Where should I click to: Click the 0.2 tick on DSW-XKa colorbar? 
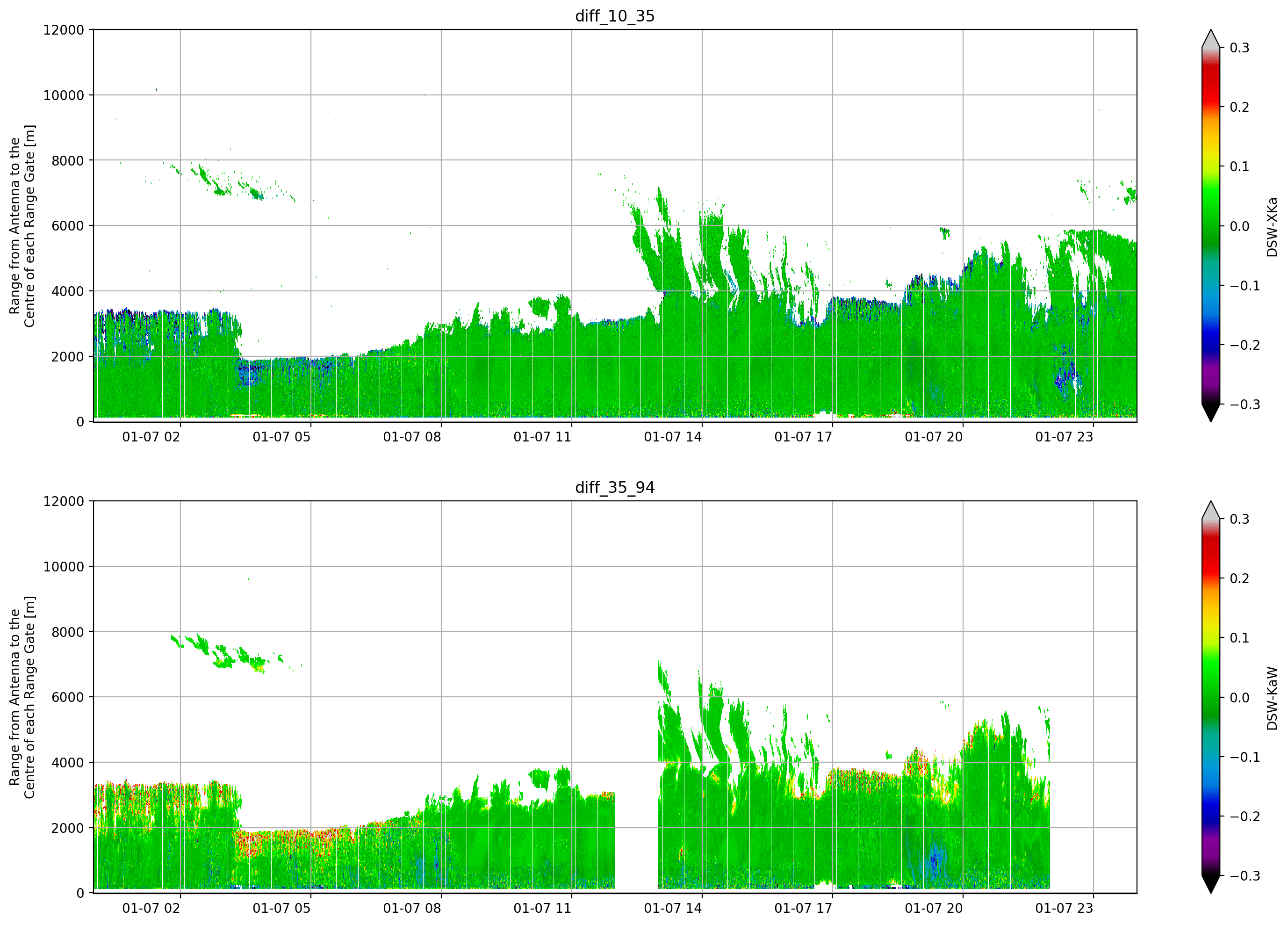click(1240, 108)
